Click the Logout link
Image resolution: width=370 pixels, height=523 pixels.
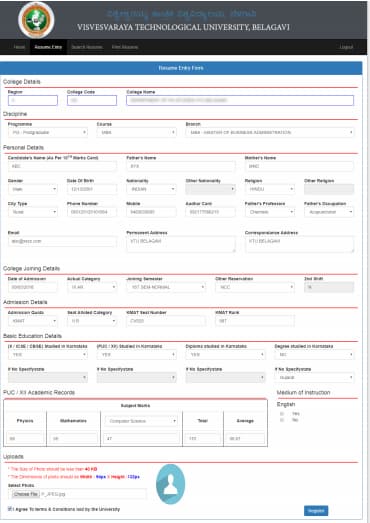point(346,47)
